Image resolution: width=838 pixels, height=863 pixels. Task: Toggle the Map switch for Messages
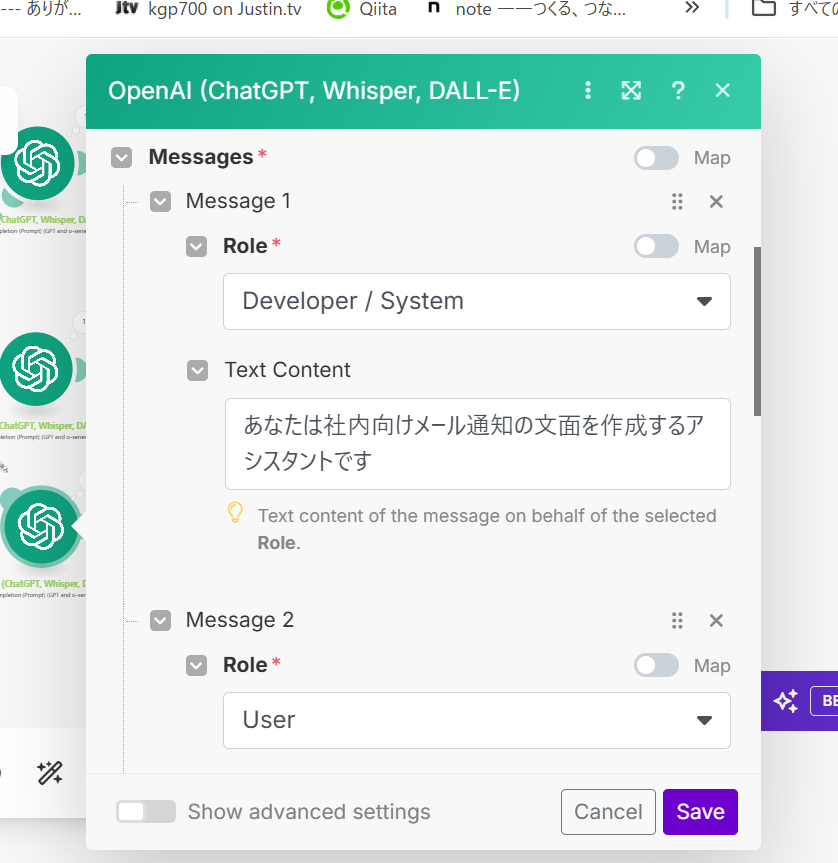(656, 158)
